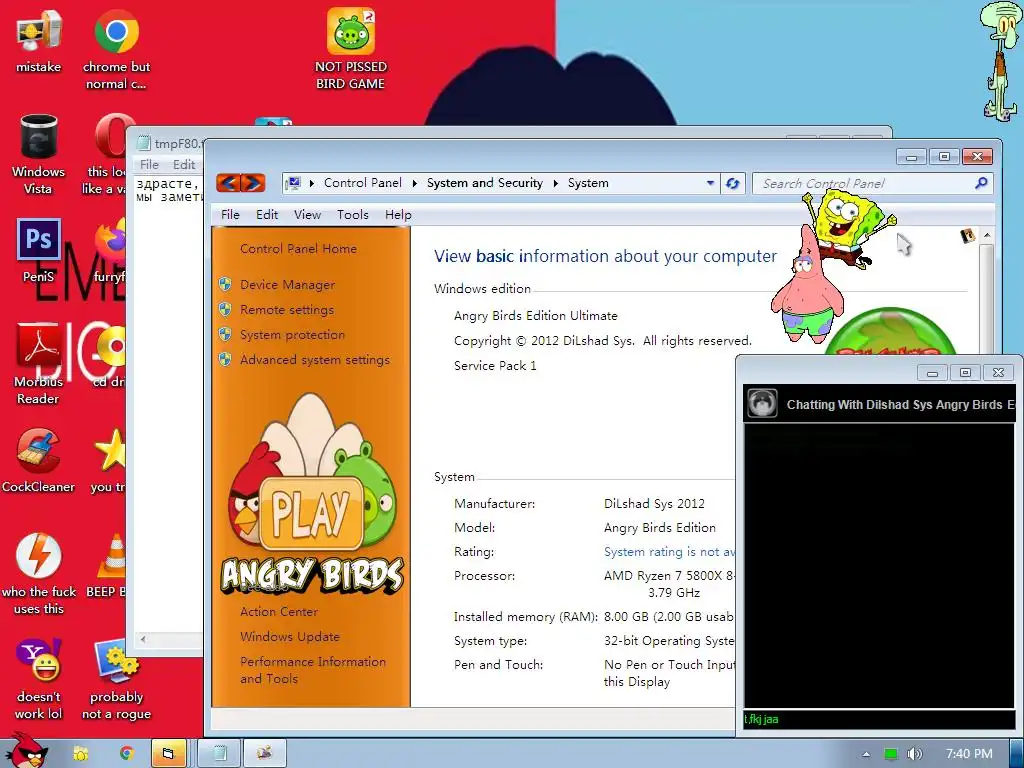Click 'System and Security' breadcrumb
Image resolution: width=1024 pixels, height=768 pixels.
485,184
